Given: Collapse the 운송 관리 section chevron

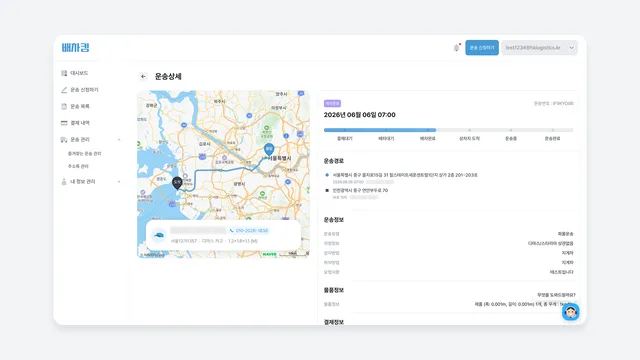Looking at the screenshot, I should click(x=119, y=140).
